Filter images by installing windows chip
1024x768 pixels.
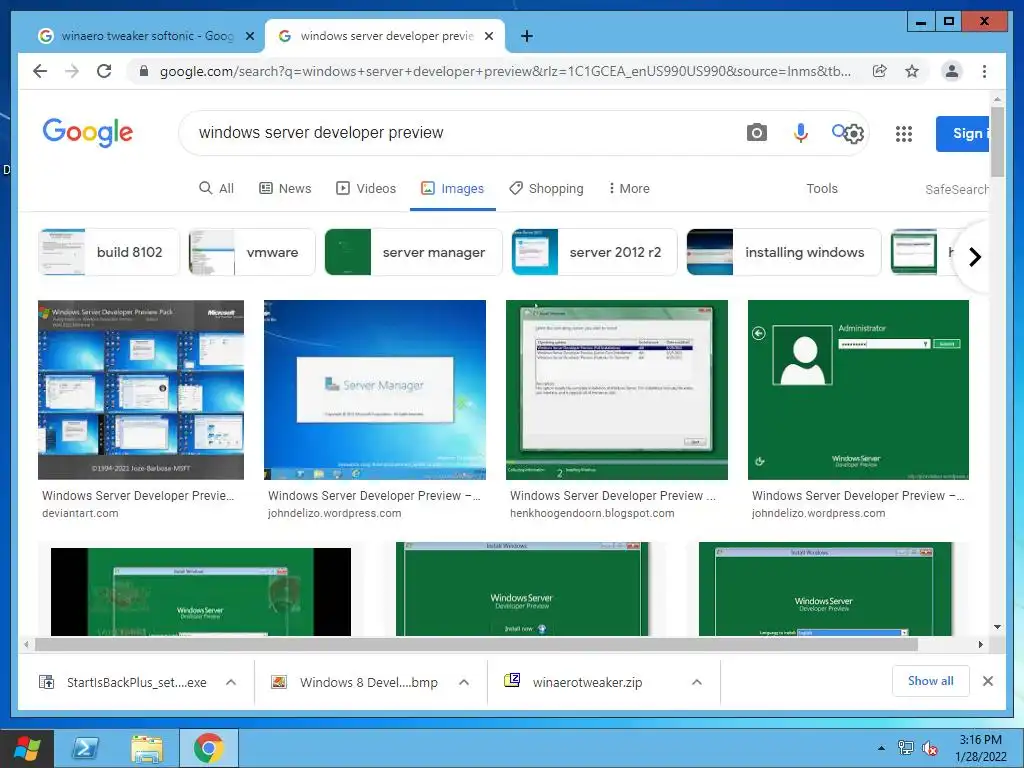[x=784, y=252]
